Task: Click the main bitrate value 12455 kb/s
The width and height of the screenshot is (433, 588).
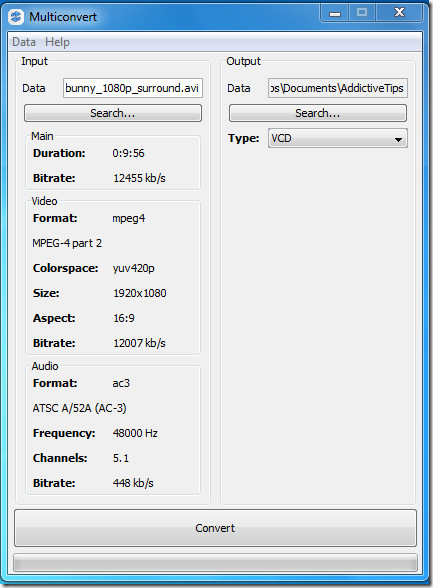Action: click(x=139, y=178)
